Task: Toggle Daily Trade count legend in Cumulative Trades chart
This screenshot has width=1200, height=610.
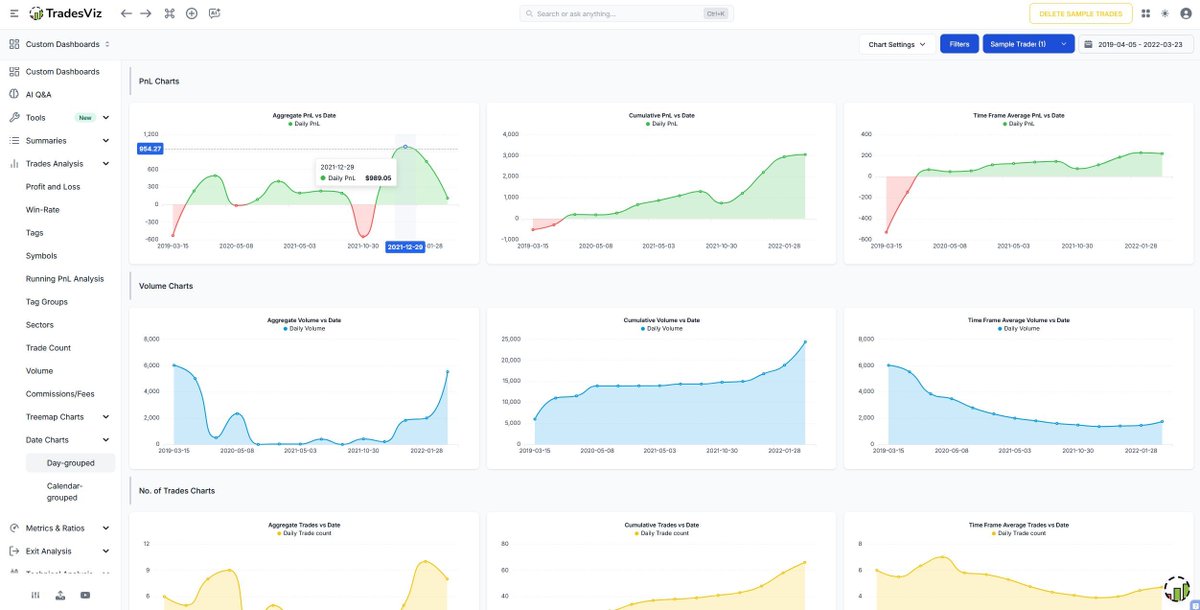Action: (661, 533)
